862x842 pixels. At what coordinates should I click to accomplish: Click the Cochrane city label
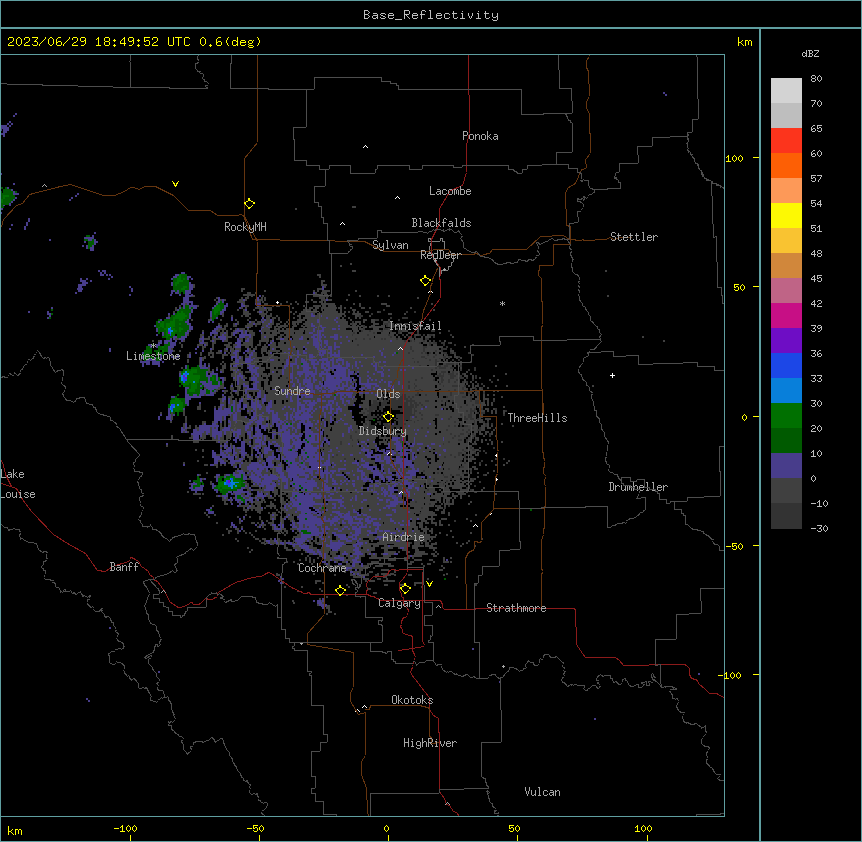[x=322, y=568]
